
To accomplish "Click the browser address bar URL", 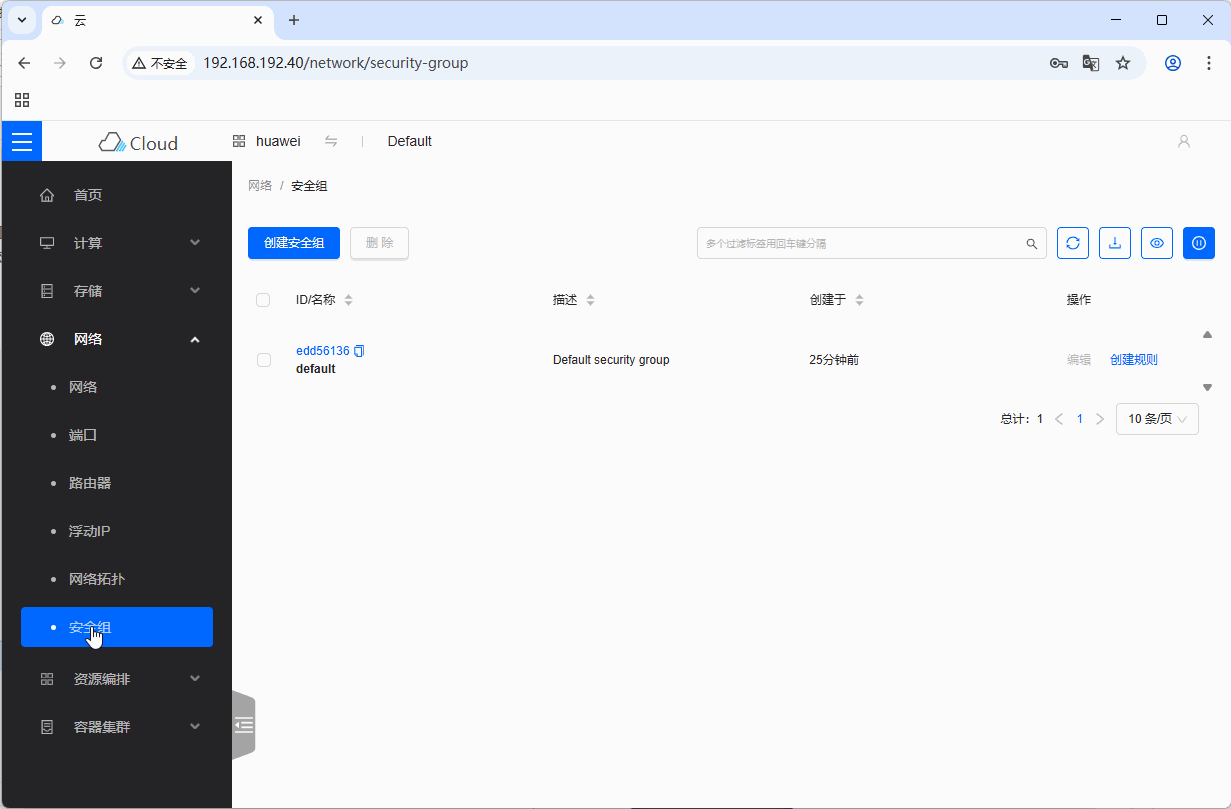I will click(x=336, y=63).
